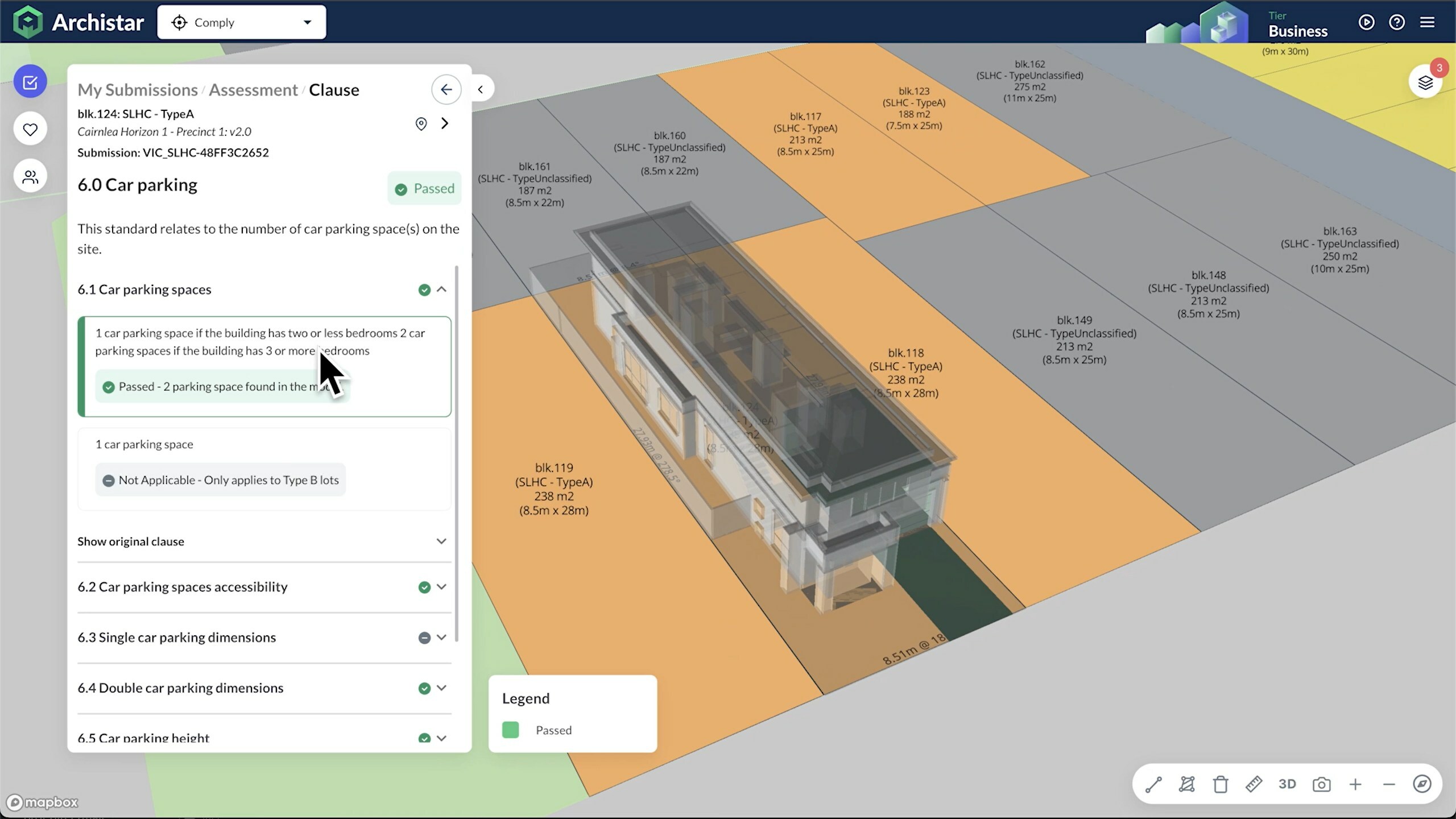Select the draw line tool
Screen dimensions: 1456x819
1153,784
